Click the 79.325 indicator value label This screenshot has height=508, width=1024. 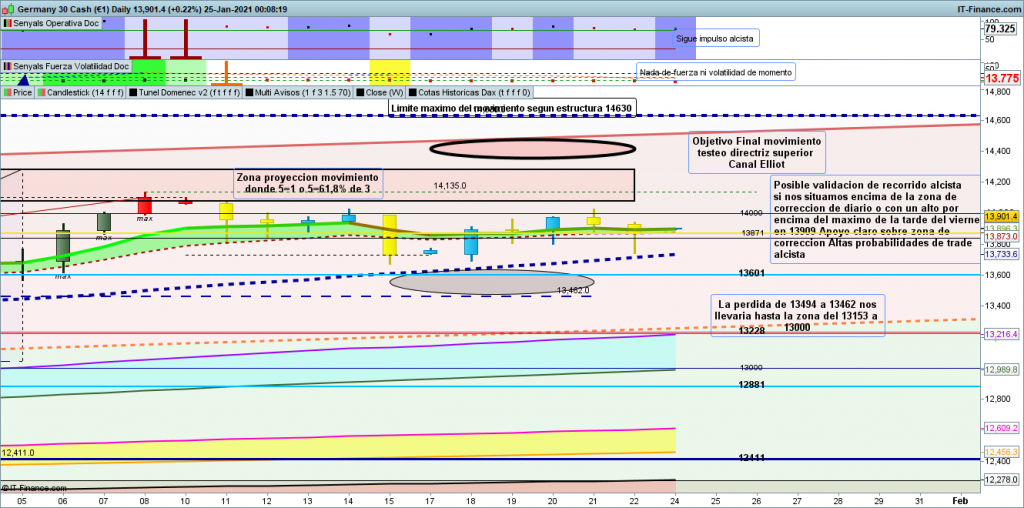(1001, 28)
